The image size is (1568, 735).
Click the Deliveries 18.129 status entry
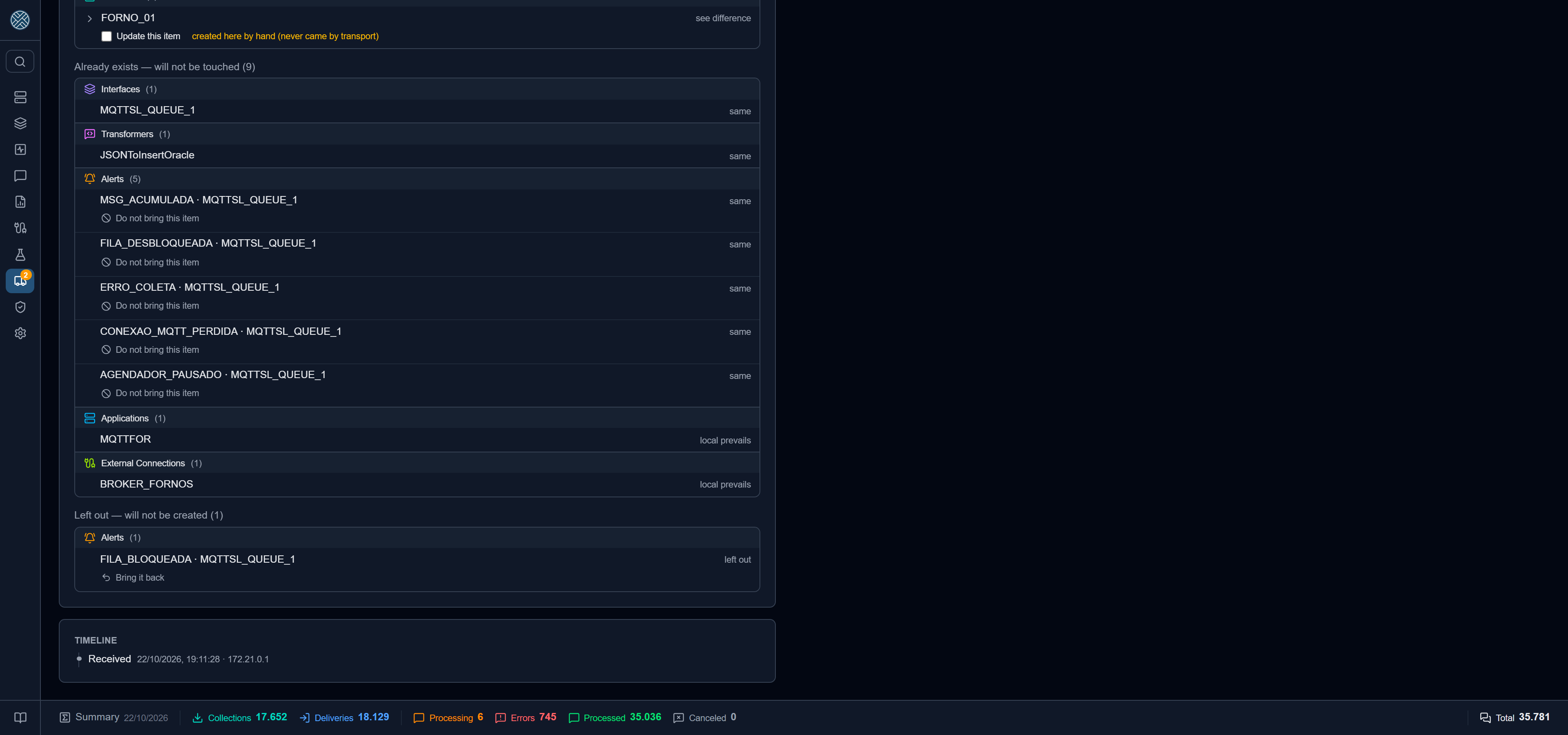click(x=345, y=717)
